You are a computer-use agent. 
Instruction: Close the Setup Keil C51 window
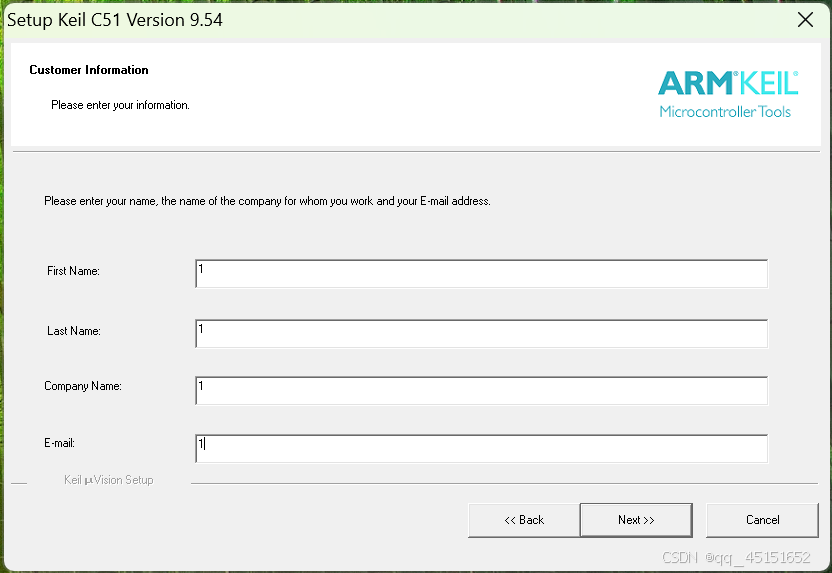(805, 20)
